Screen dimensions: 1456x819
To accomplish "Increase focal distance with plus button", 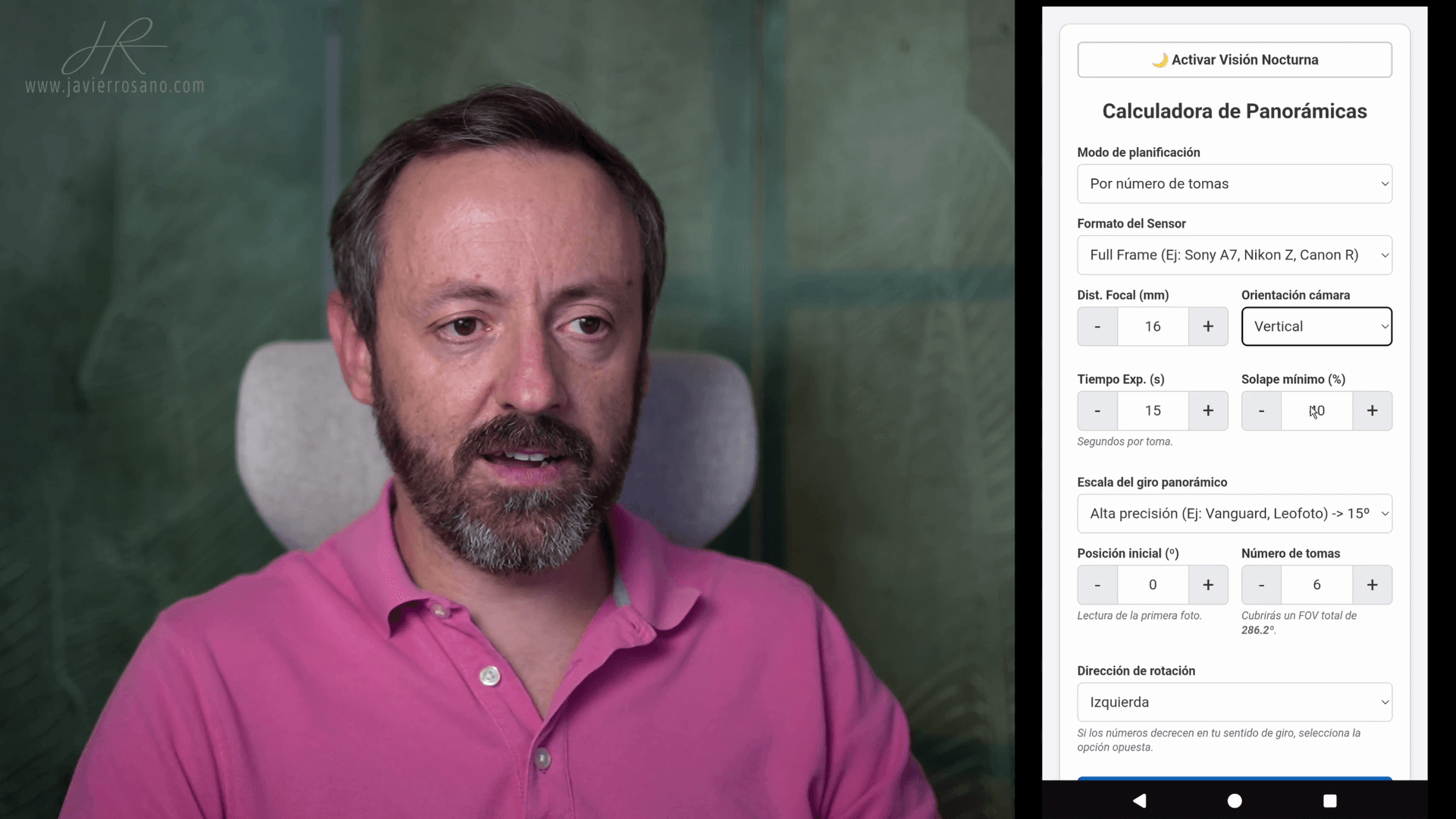I will coord(1208,326).
